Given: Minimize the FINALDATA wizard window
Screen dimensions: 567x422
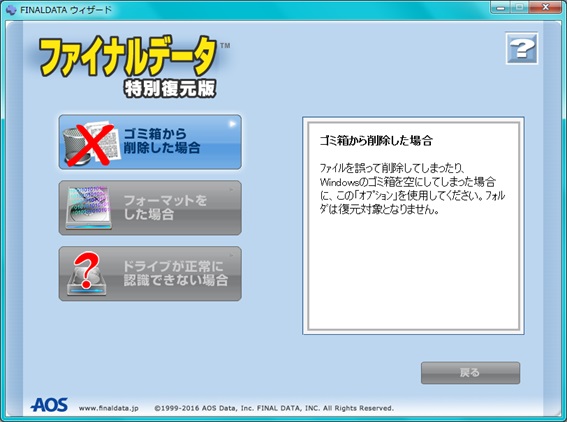Looking at the screenshot, I should coord(501,7).
